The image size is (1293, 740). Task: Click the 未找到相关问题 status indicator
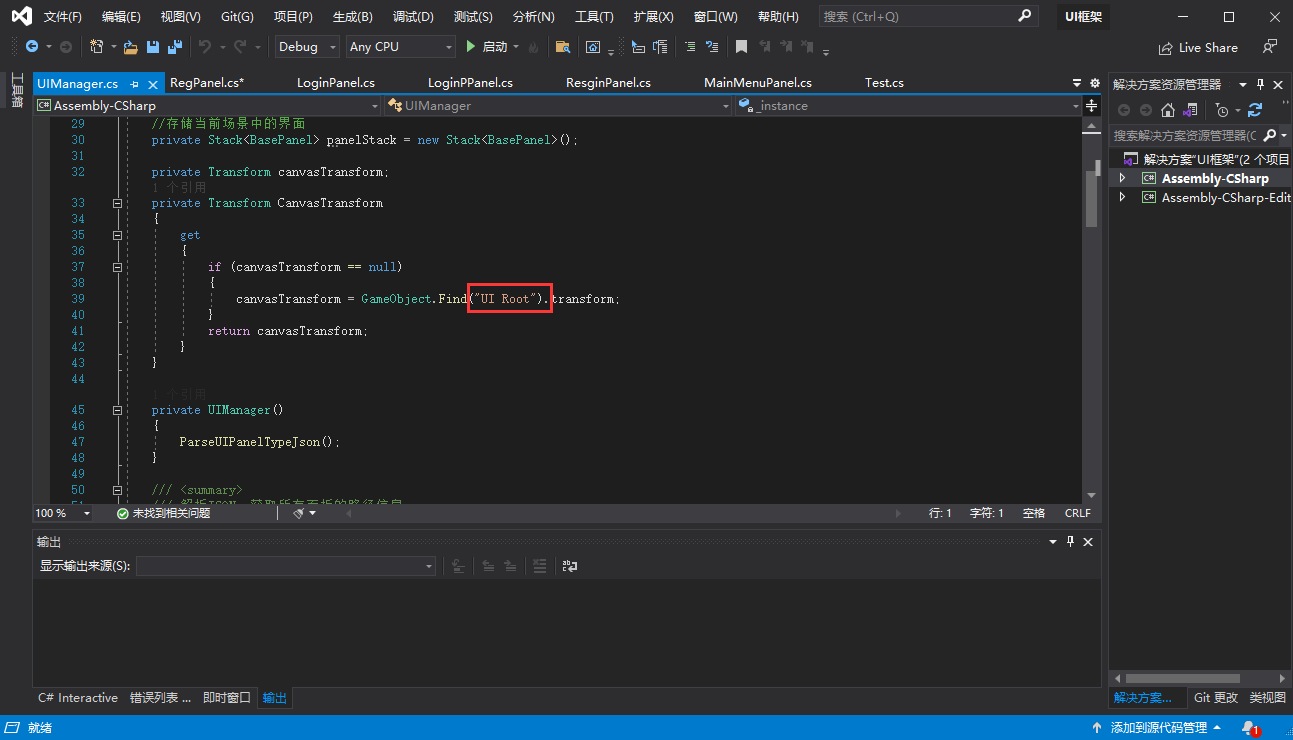tap(163, 513)
